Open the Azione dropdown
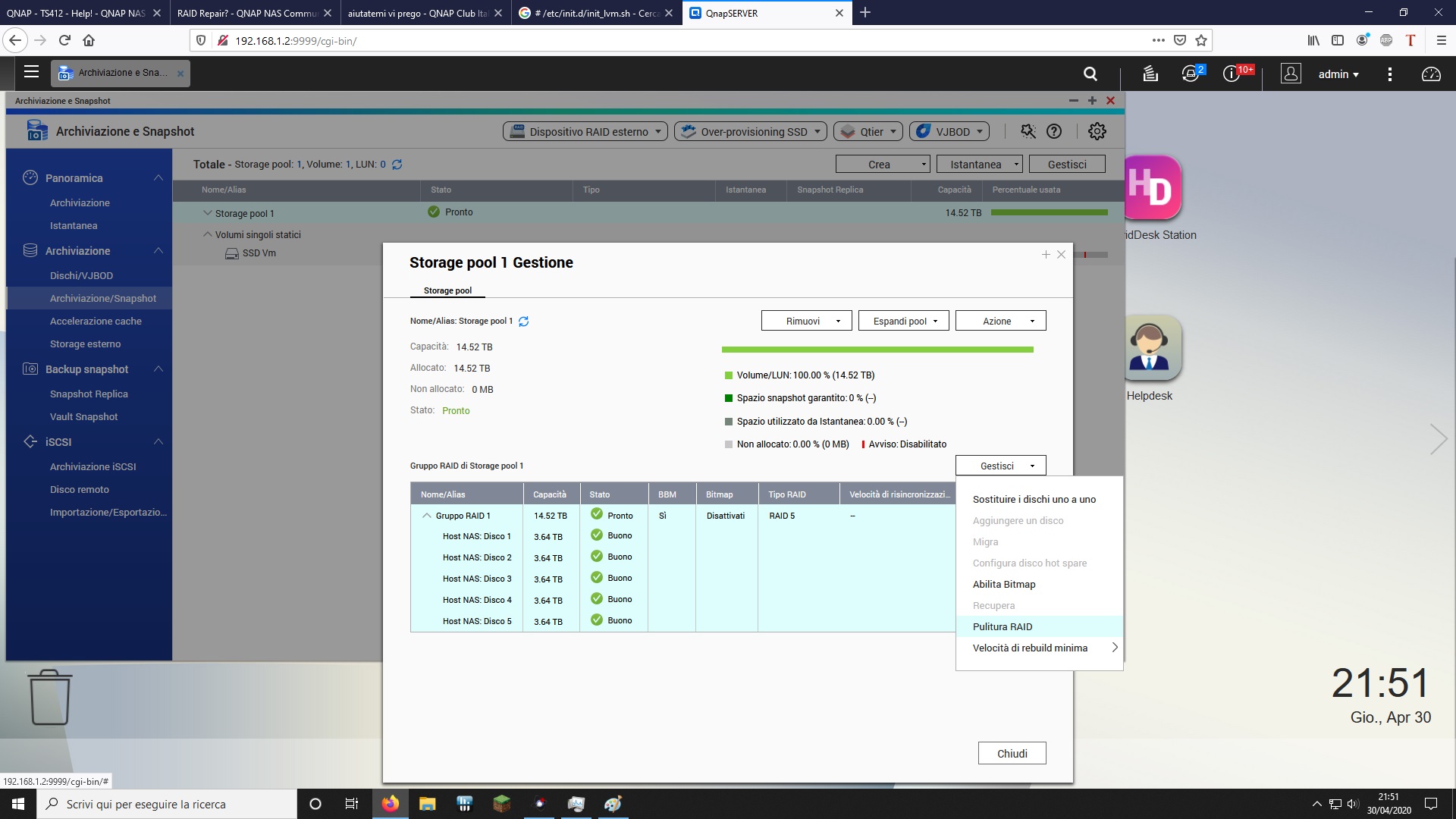The image size is (1456, 819). click(x=1000, y=321)
